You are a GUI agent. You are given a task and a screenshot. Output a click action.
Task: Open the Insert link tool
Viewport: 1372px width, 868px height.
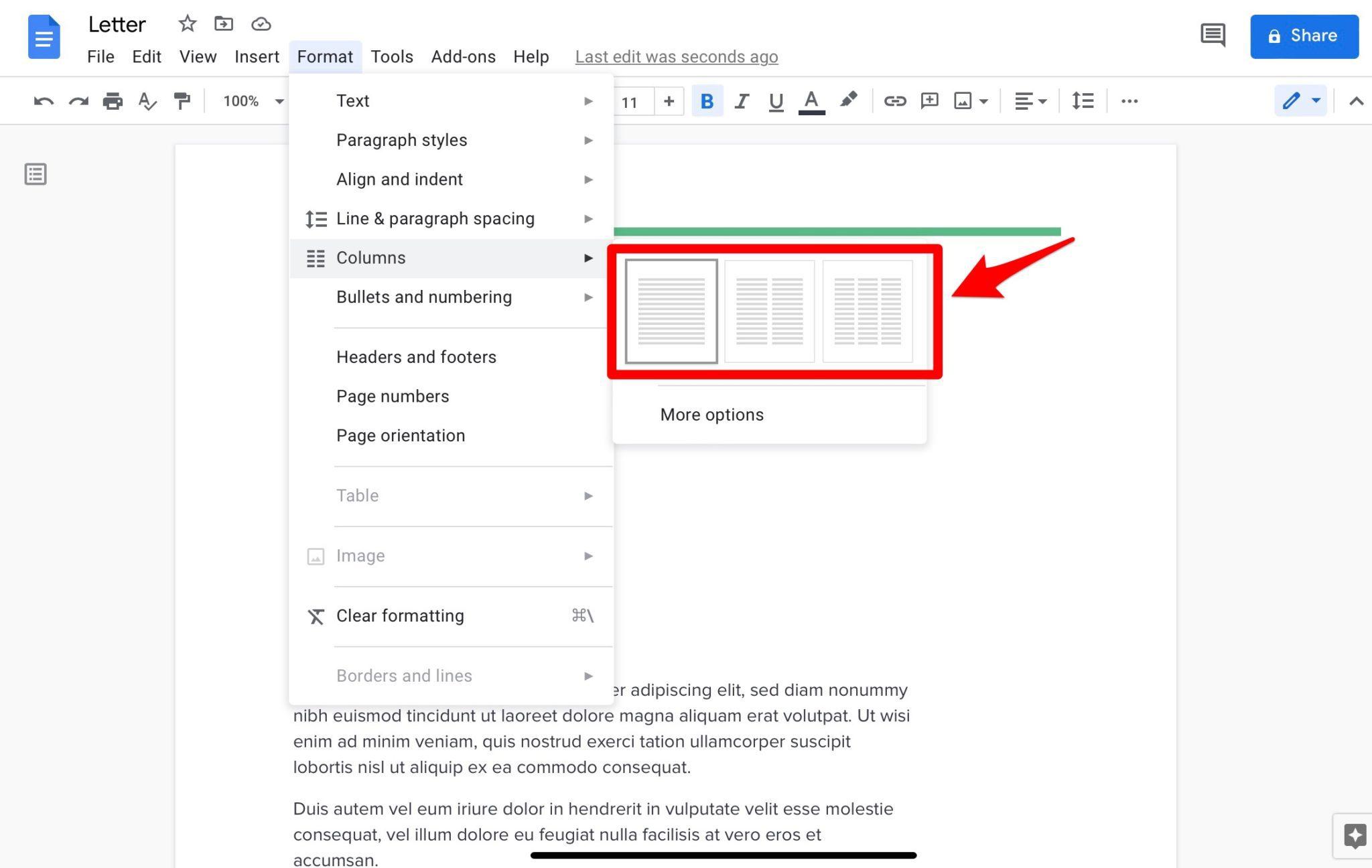894,101
